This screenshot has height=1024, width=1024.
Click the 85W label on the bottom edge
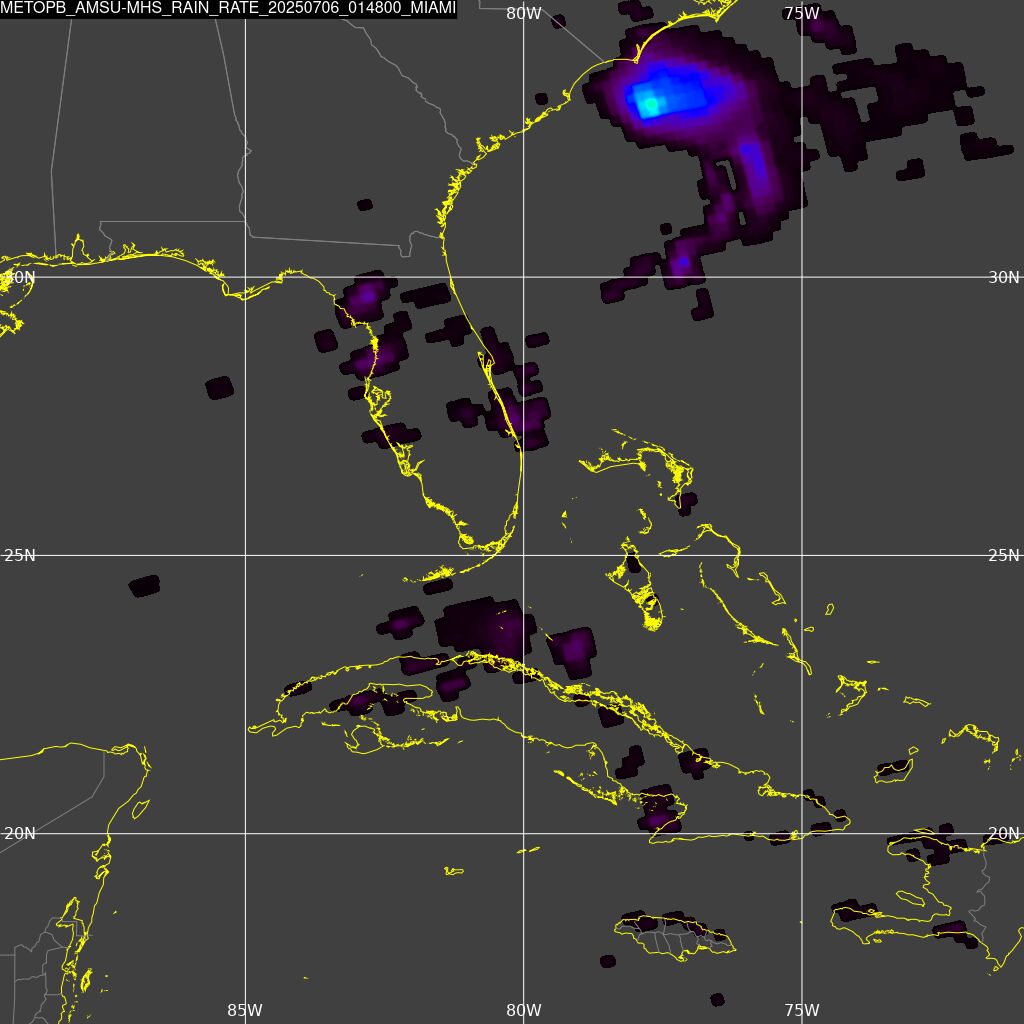point(245,1010)
